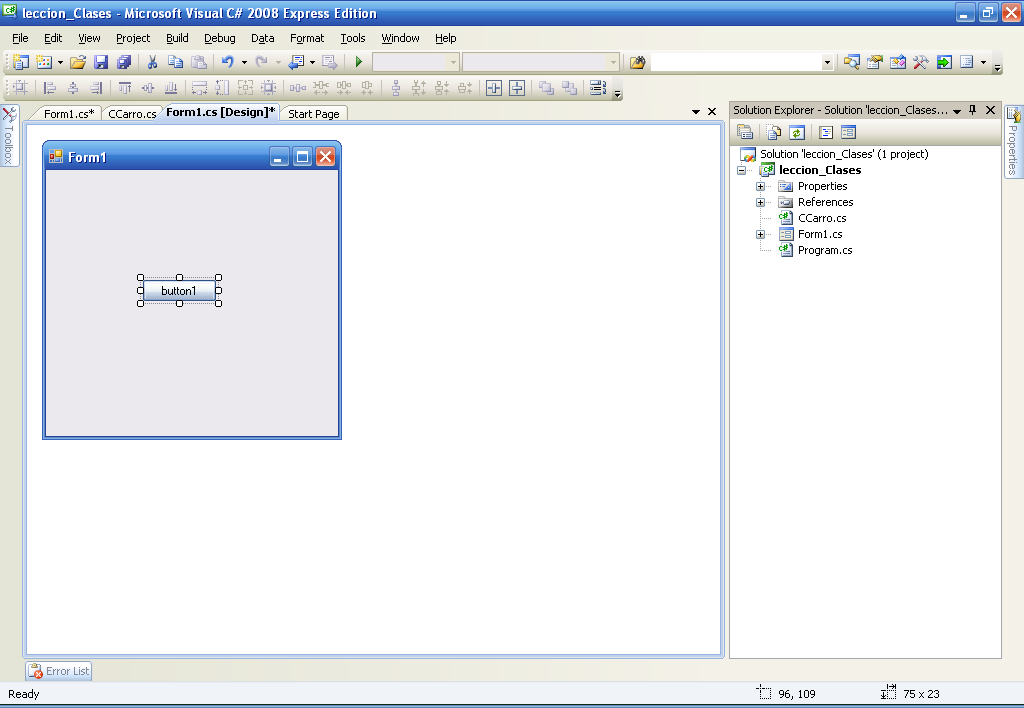
Task: Click inside the find text box
Action: 736,62
